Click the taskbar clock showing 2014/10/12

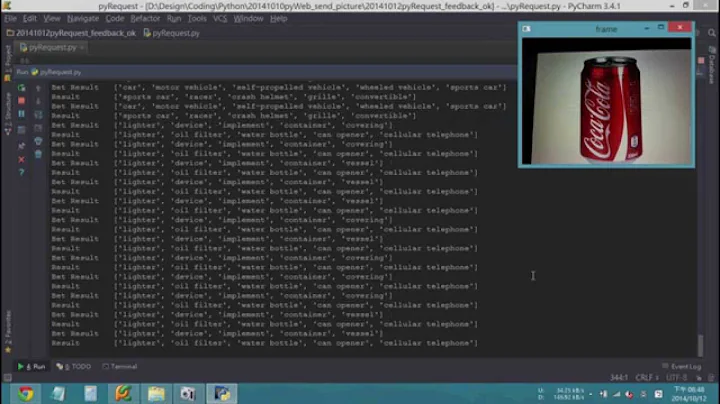pos(689,394)
